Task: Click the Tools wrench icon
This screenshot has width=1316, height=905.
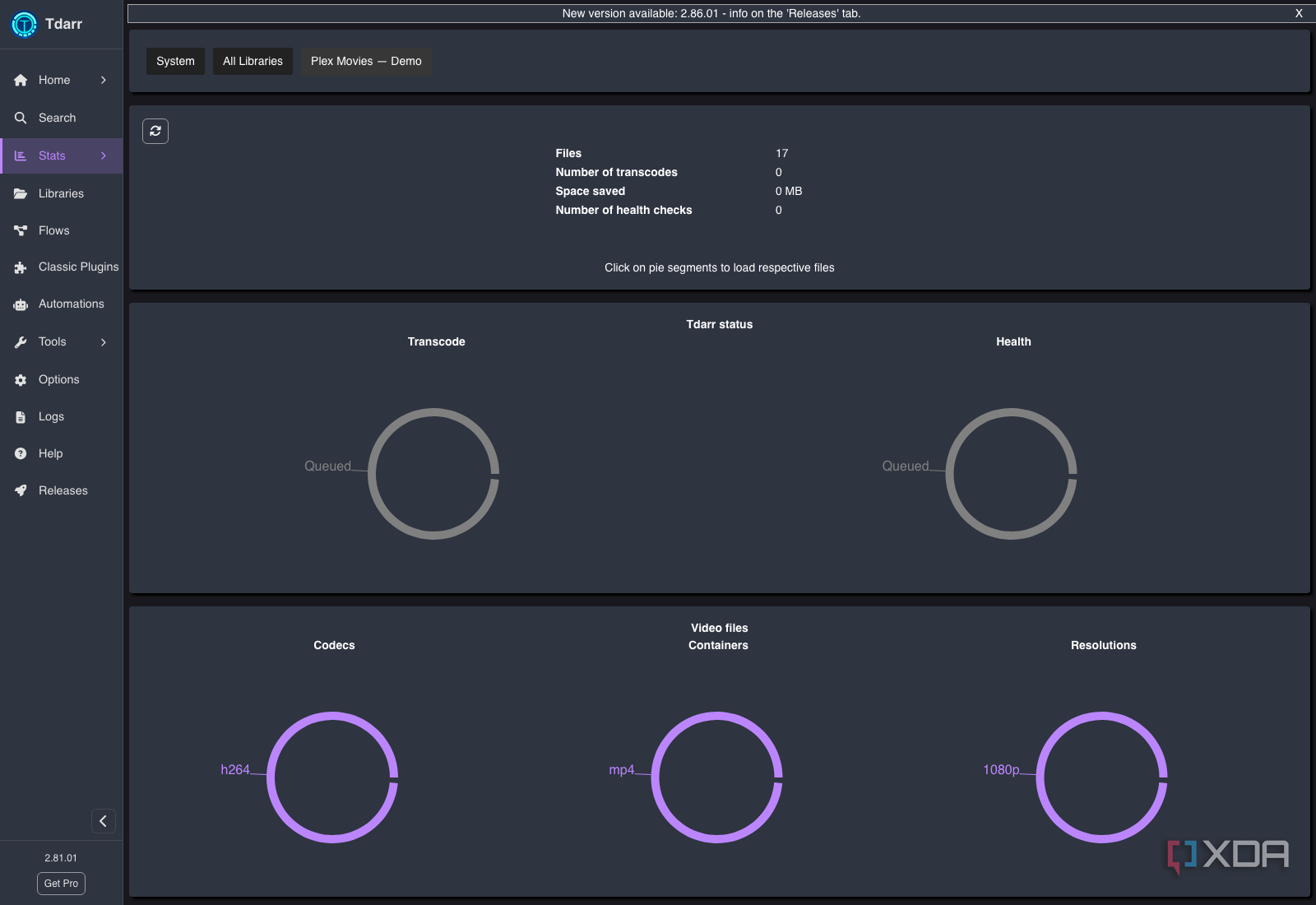Action: point(21,342)
